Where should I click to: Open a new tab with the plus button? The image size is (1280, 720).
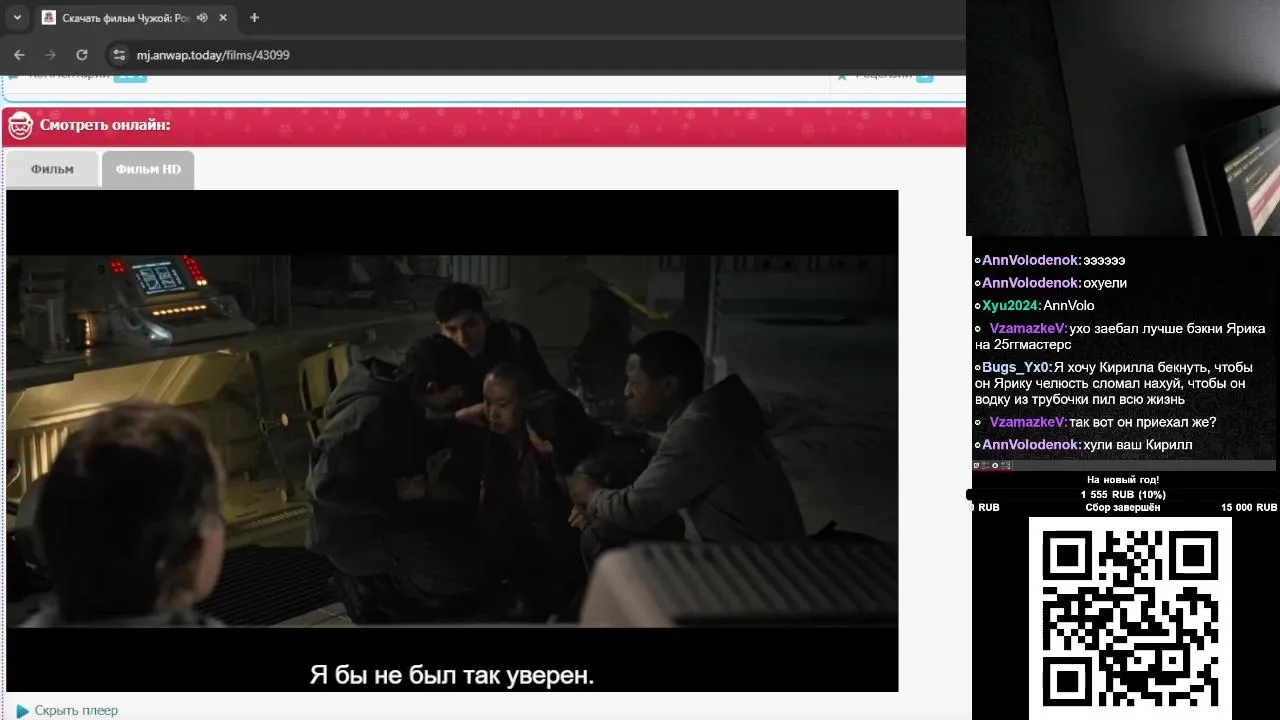254,18
